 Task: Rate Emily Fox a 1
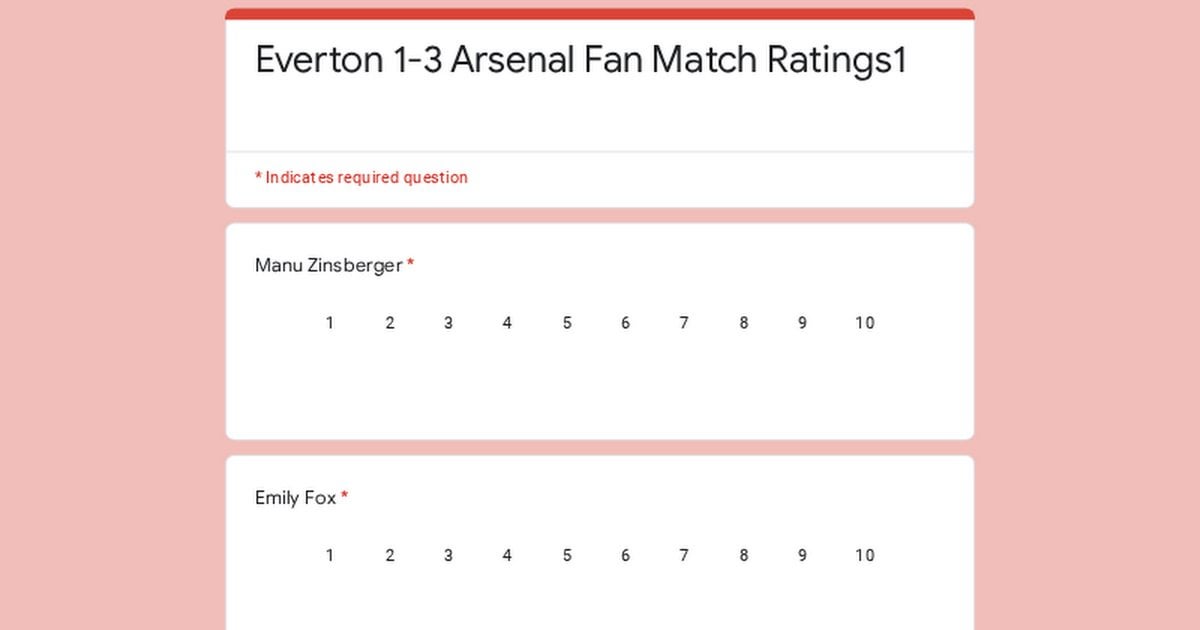point(330,556)
